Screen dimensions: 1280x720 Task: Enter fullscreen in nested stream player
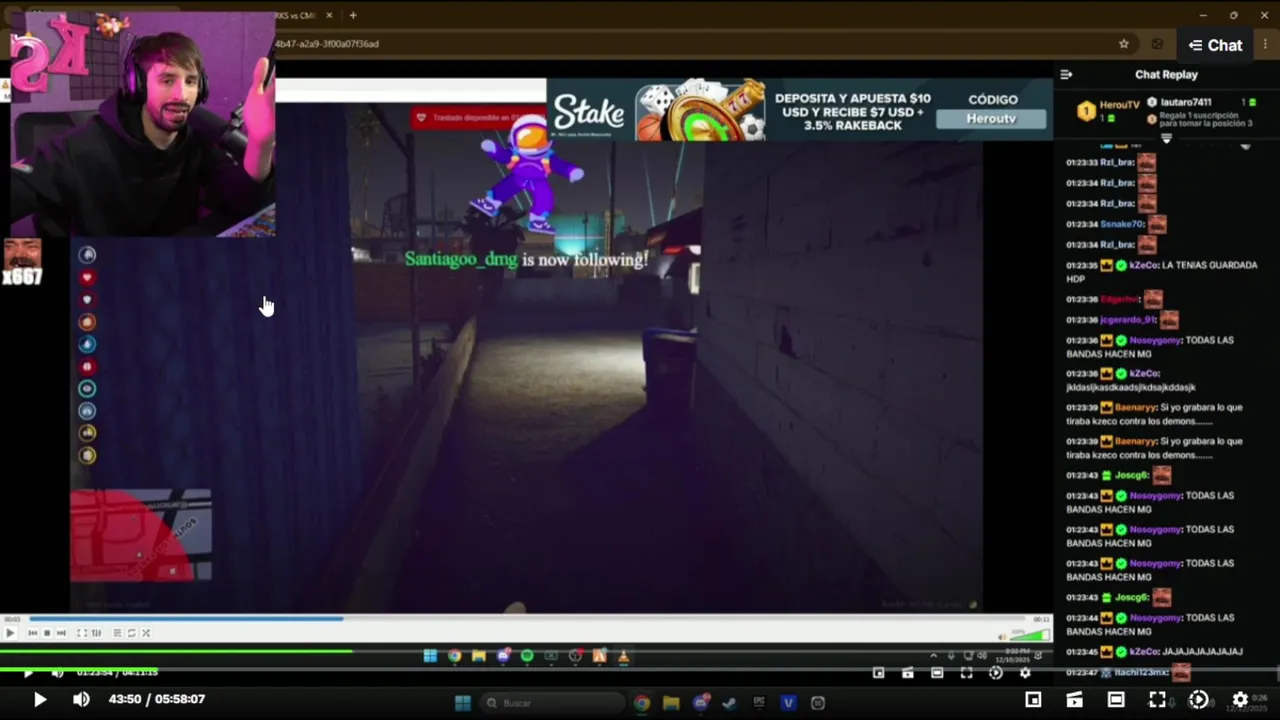(x=966, y=673)
